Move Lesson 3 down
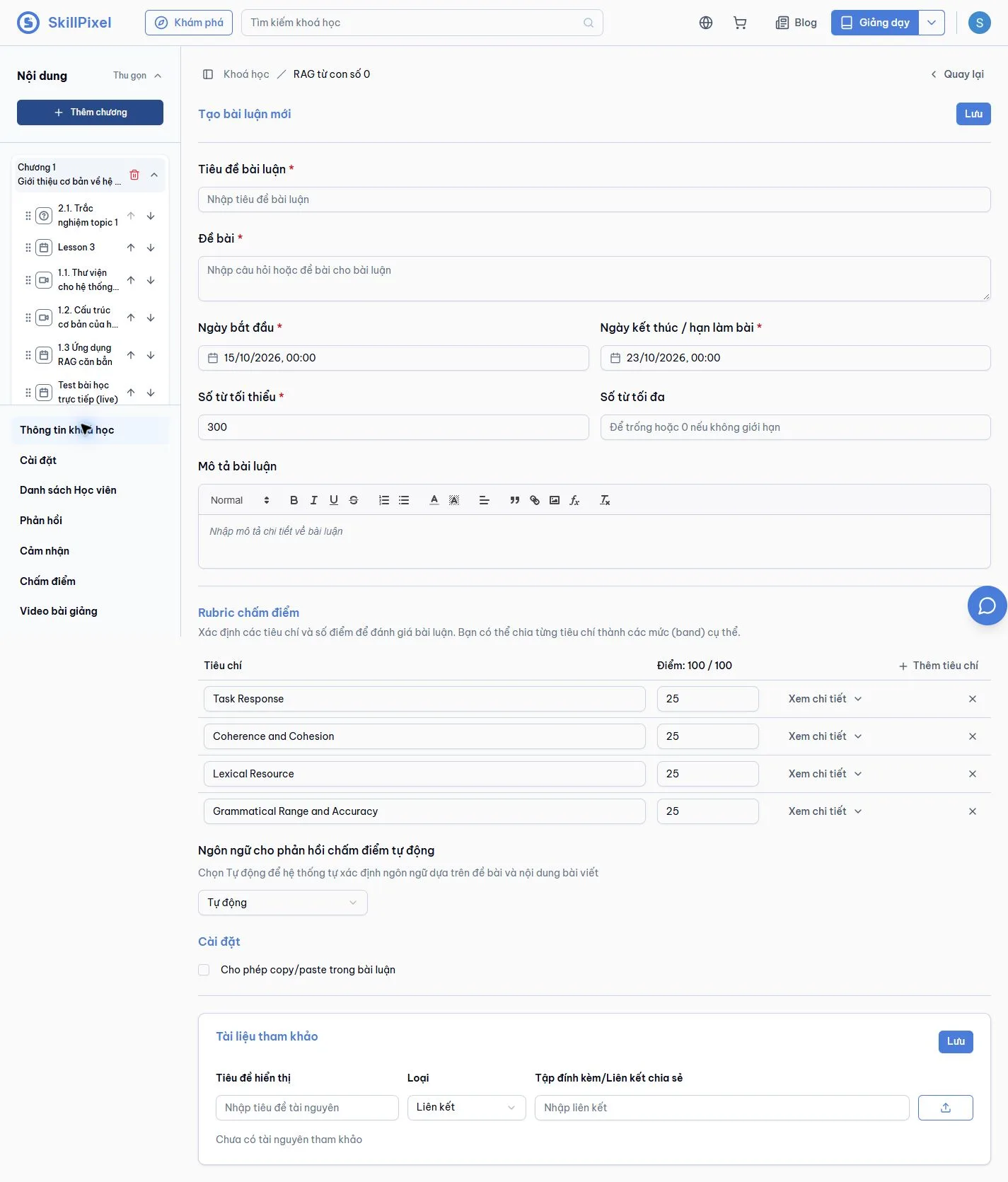The height and width of the screenshot is (1182, 1008). (151, 248)
